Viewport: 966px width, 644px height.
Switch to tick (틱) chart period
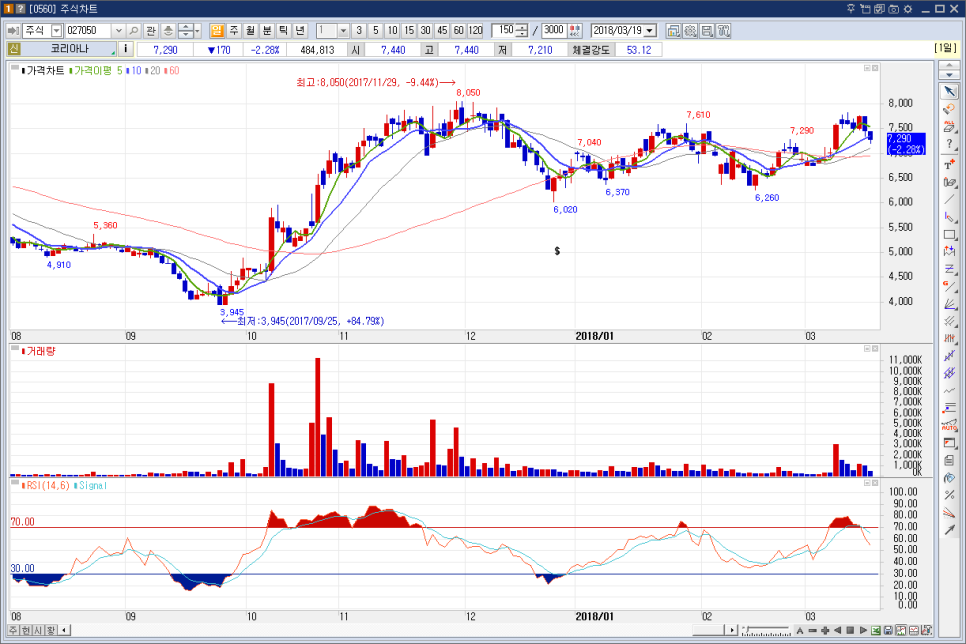click(283, 30)
